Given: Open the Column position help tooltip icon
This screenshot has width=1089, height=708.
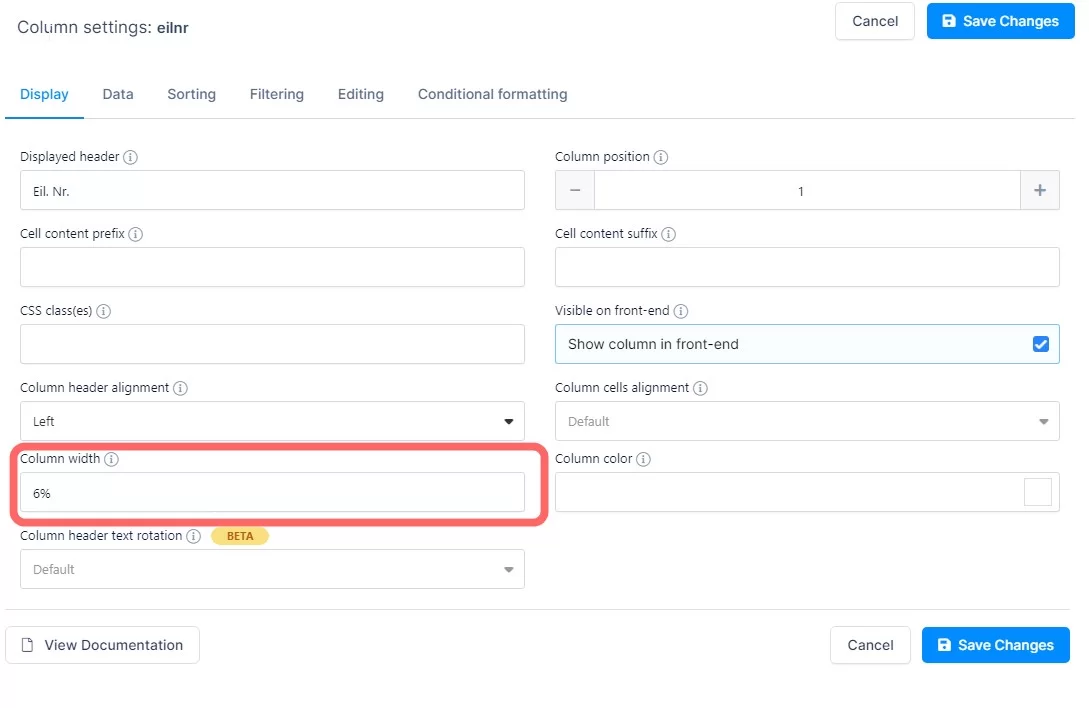Looking at the screenshot, I should [663, 157].
